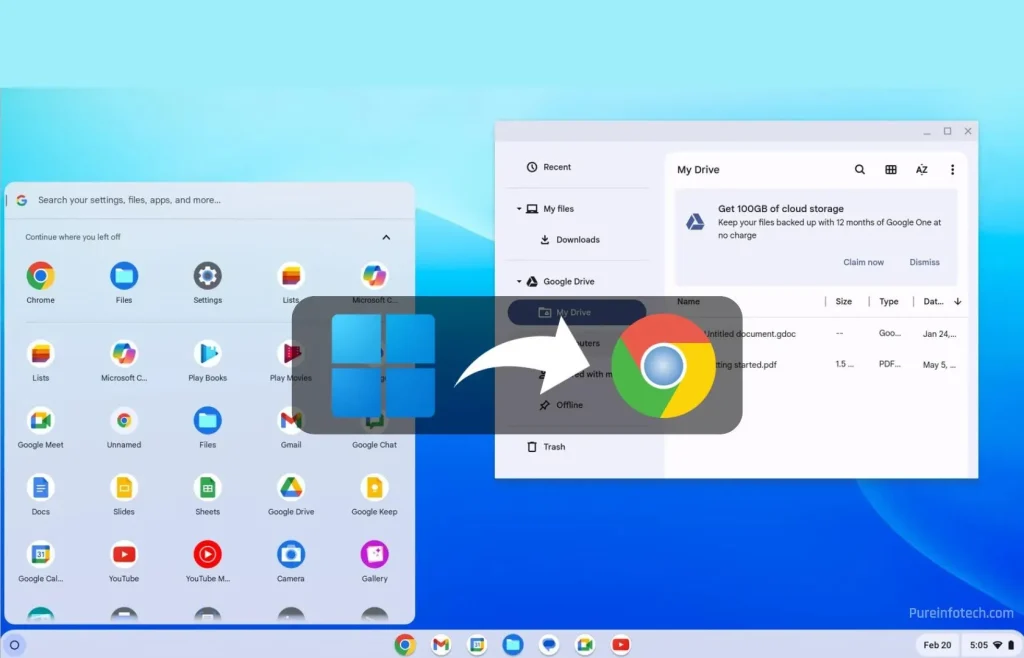1024x658 pixels.
Task: Launch the Settings app
Action: [207, 276]
